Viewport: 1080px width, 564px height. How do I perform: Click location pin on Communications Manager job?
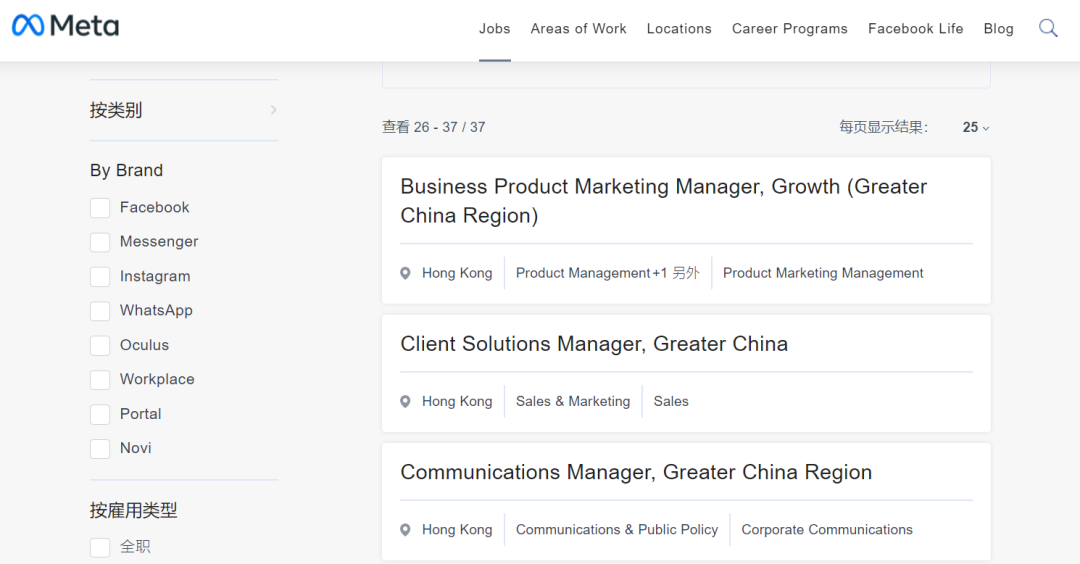pos(405,530)
